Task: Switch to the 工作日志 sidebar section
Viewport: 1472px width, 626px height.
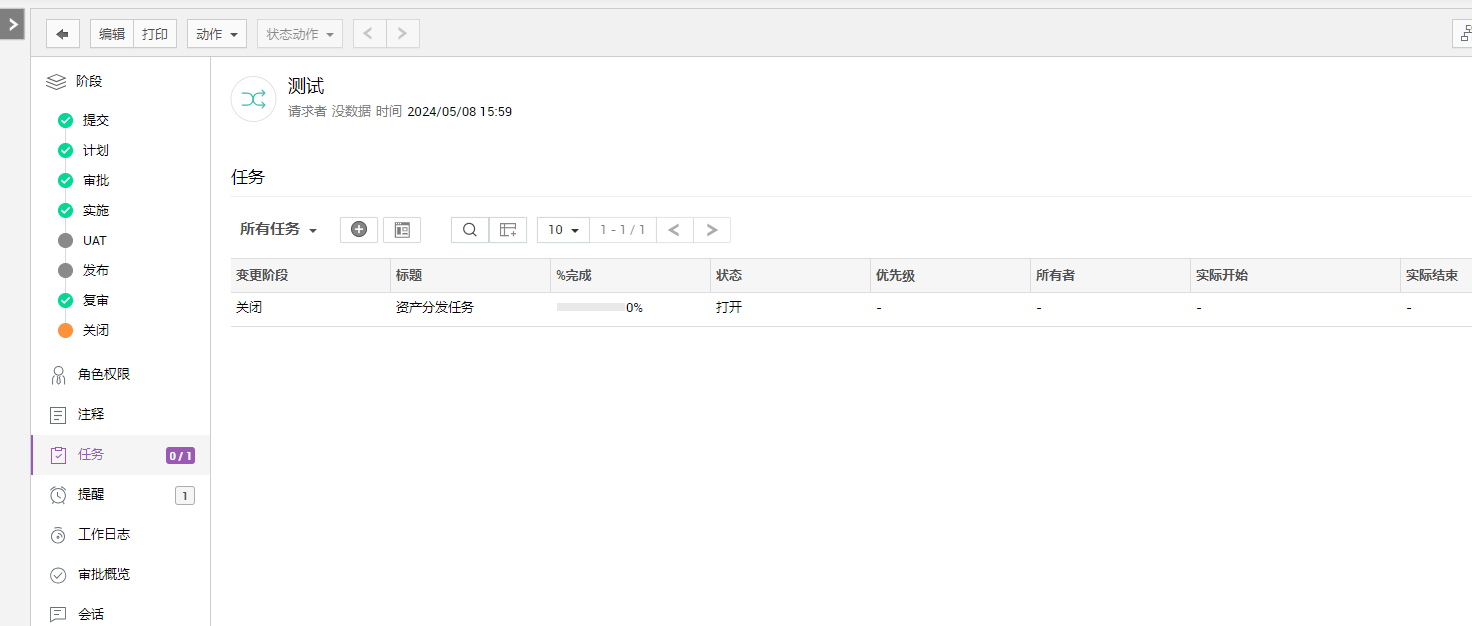Action: point(104,534)
